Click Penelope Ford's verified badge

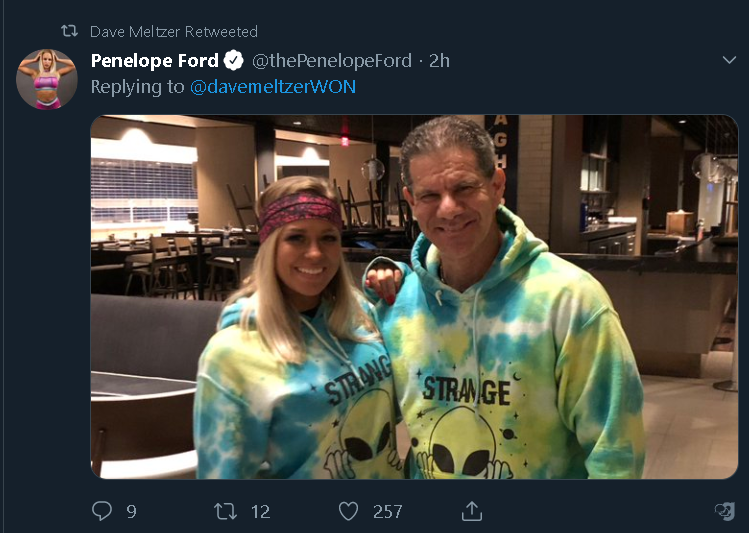(x=233, y=60)
